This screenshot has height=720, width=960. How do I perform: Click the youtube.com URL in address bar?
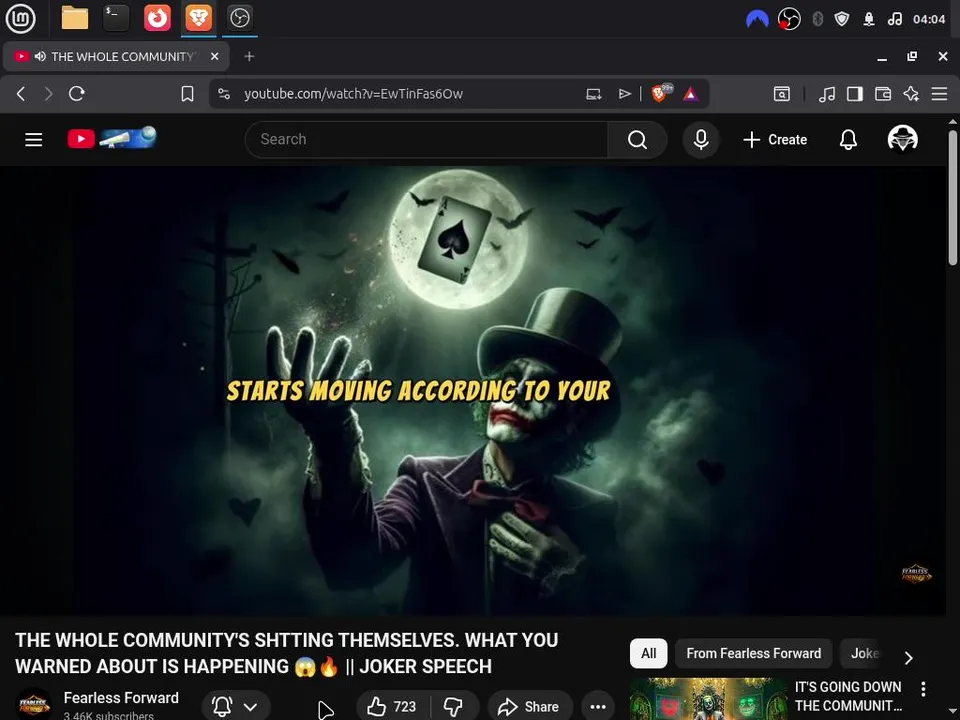[x=353, y=94]
